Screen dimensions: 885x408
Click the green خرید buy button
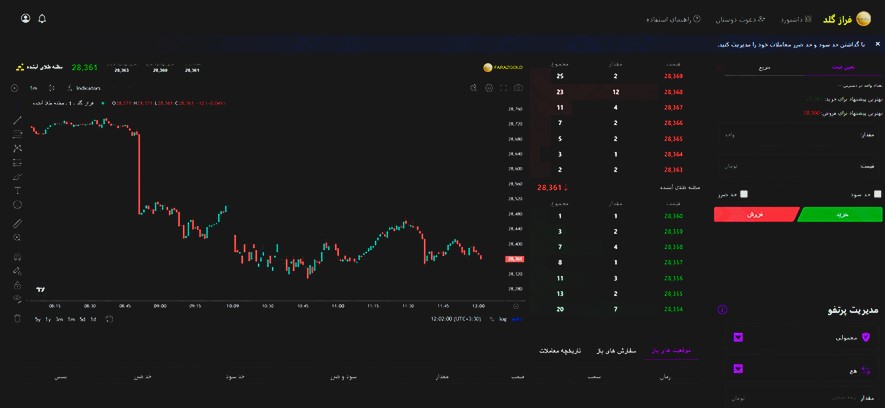839,214
